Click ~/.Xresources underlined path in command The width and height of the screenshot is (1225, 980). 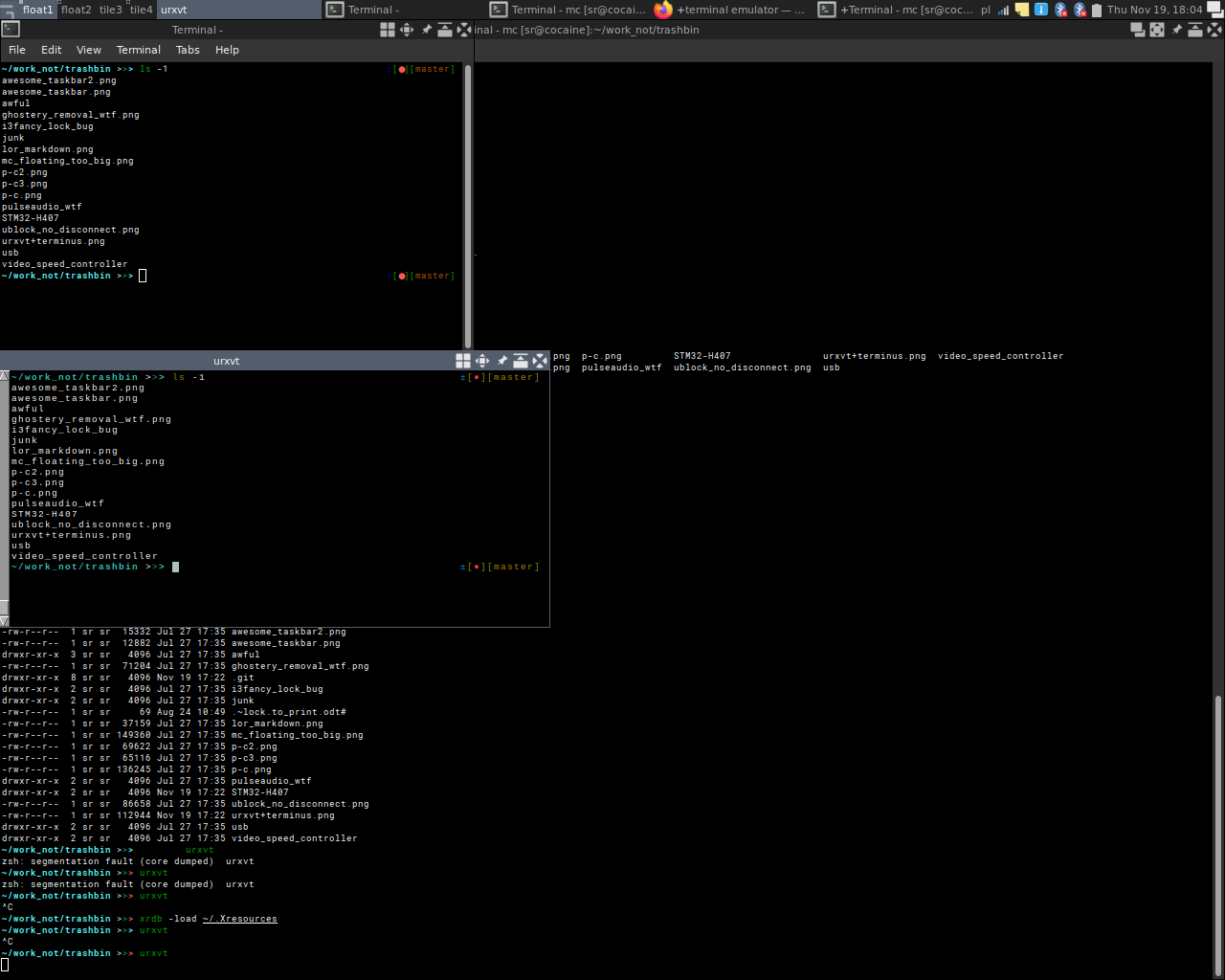click(x=240, y=919)
